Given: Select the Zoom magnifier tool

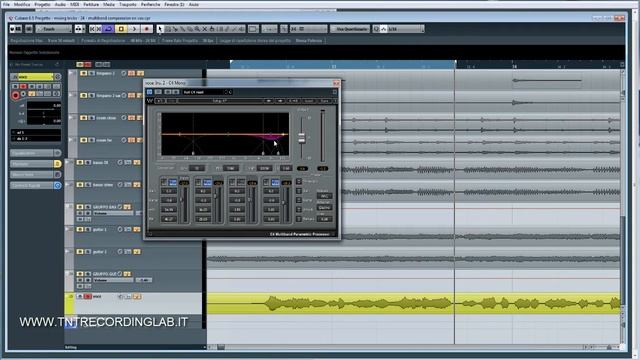Looking at the screenshot, I should [x=197, y=29].
